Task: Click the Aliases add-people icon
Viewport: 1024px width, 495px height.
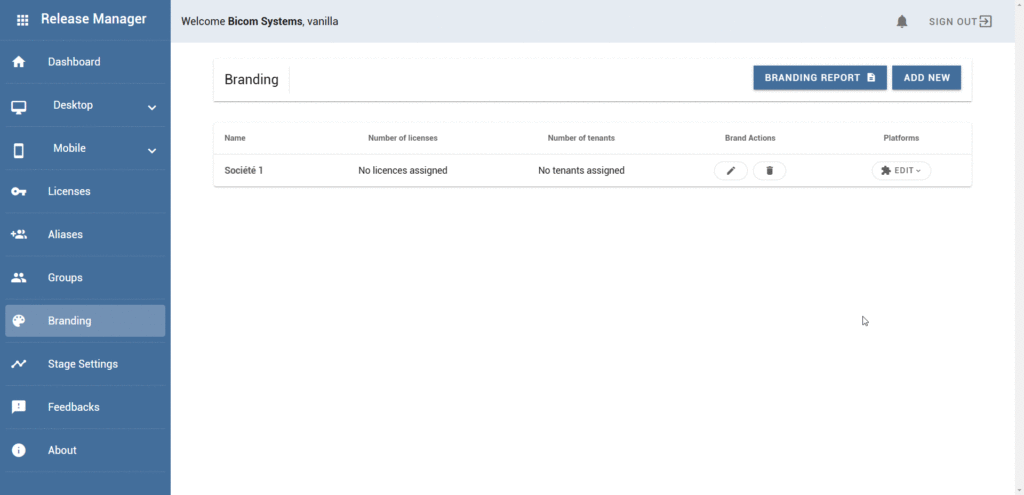Action: pyautogui.click(x=19, y=234)
